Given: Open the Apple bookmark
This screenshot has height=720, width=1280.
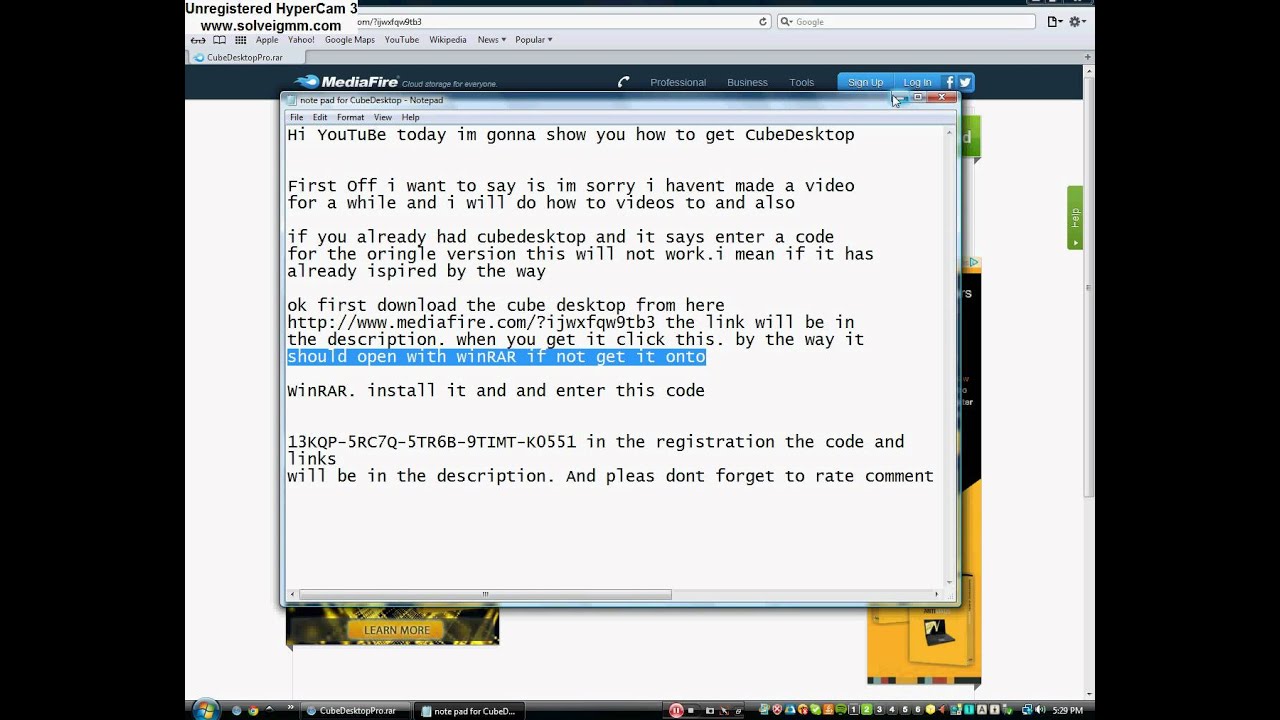Looking at the screenshot, I should 267,40.
